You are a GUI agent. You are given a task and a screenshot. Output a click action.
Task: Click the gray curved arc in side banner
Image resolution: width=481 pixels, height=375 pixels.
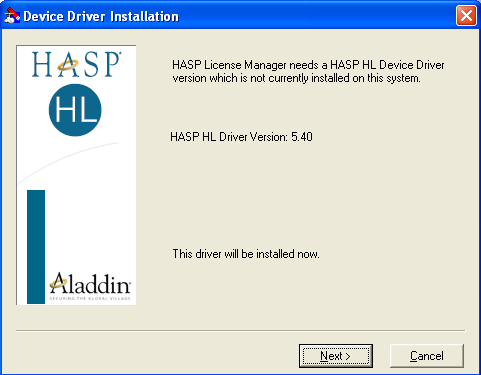tap(69, 162)
